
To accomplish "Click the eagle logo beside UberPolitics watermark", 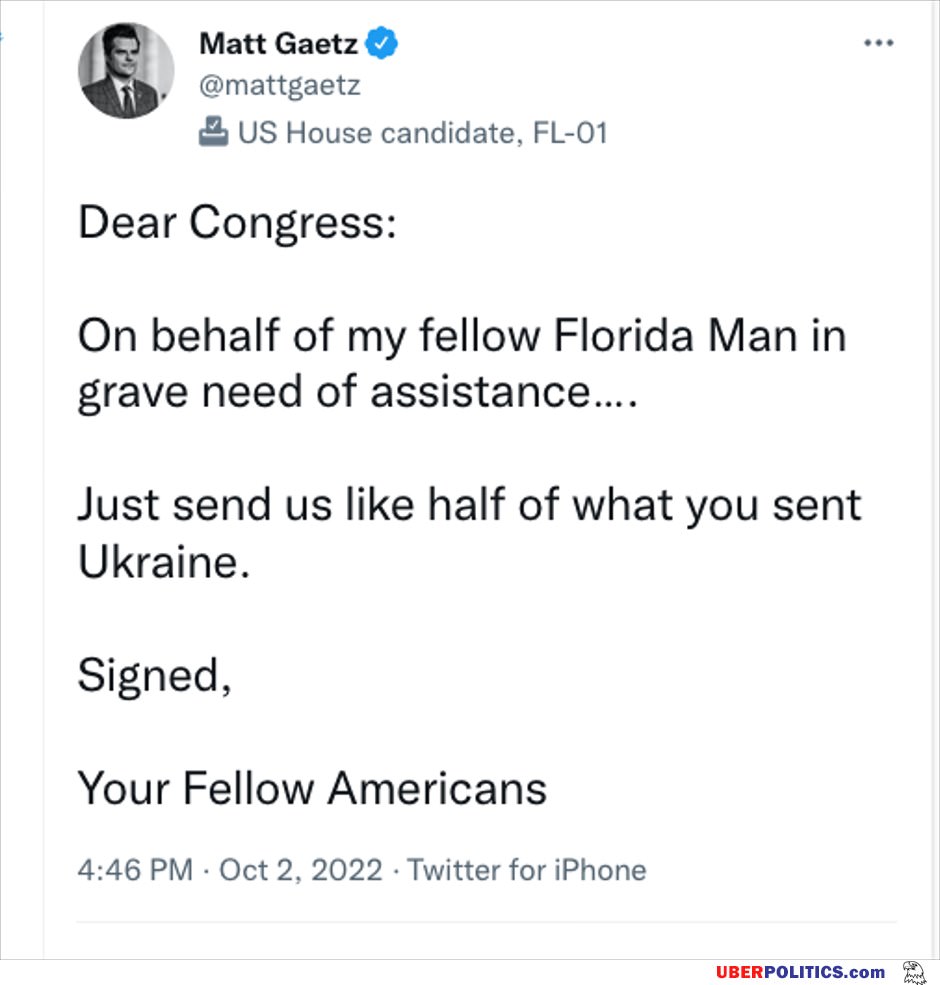I will (x=914, y=971).
